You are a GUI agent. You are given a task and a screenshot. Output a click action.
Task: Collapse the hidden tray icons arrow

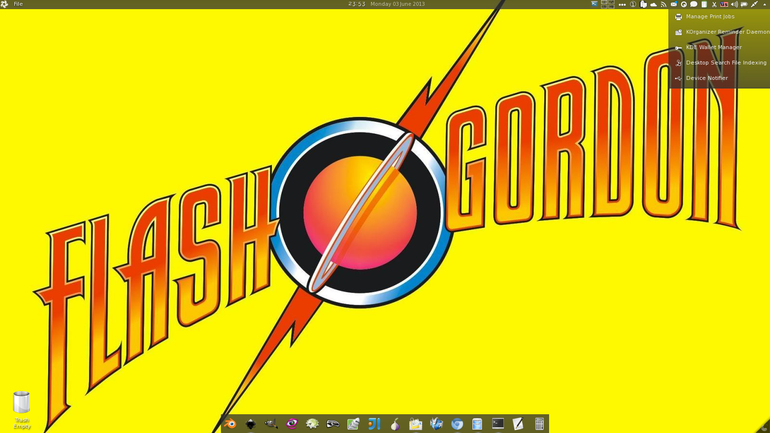pos(765,4)
